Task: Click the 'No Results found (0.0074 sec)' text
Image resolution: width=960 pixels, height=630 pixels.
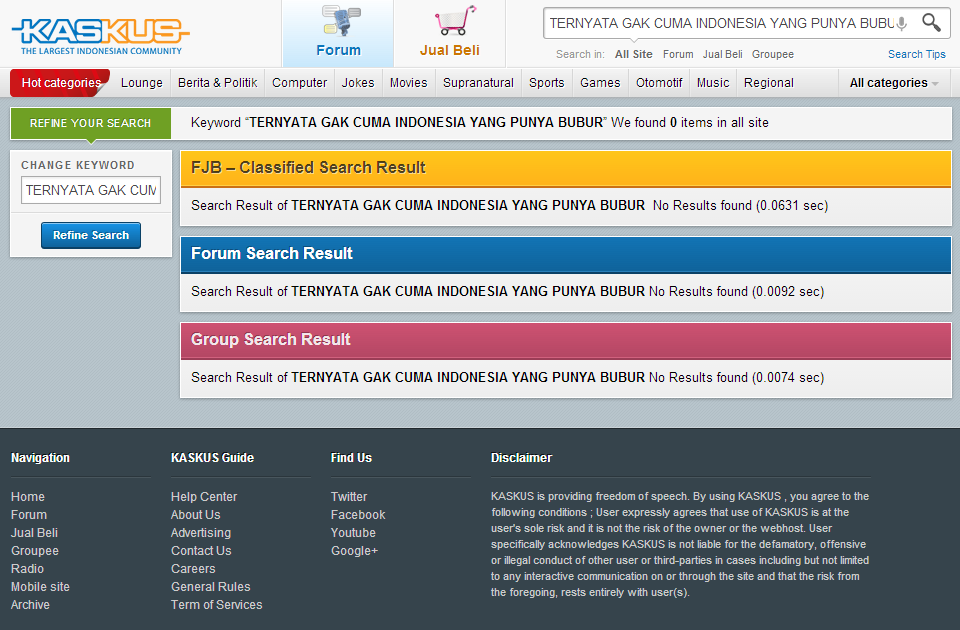Action: 737,378
